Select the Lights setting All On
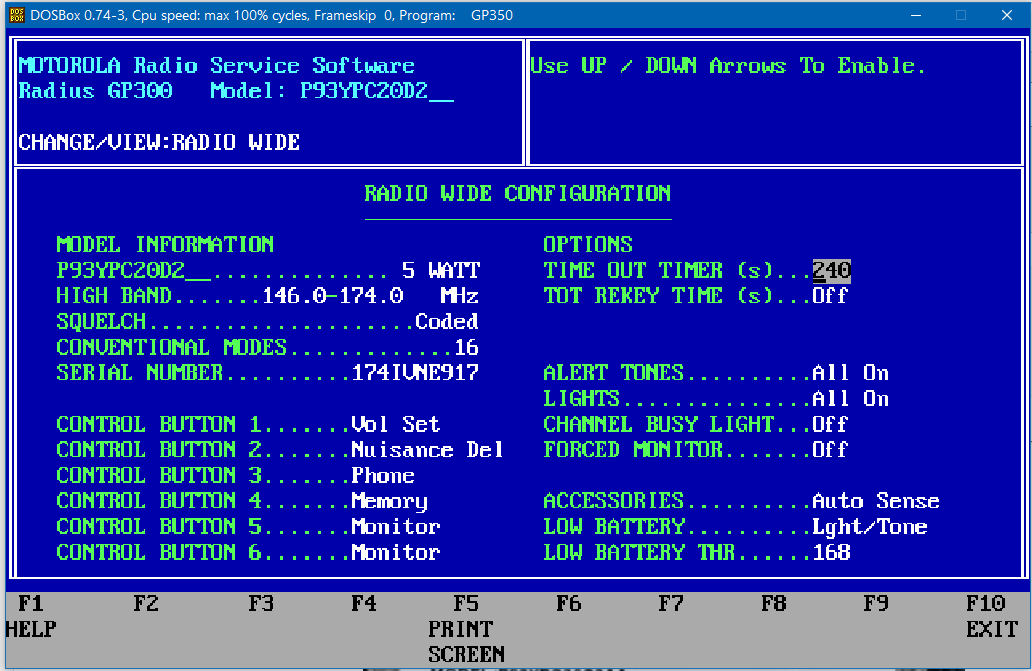This screenshot has height=671, width=1032. tap(850, 399)
